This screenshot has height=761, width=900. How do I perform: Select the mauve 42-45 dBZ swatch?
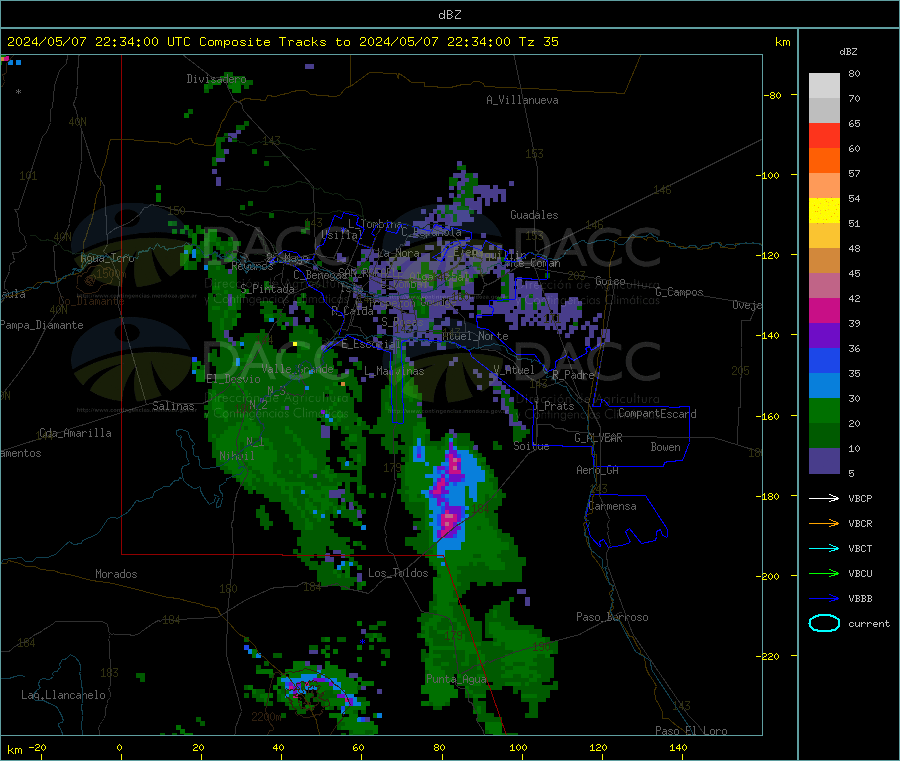(824, 285)
